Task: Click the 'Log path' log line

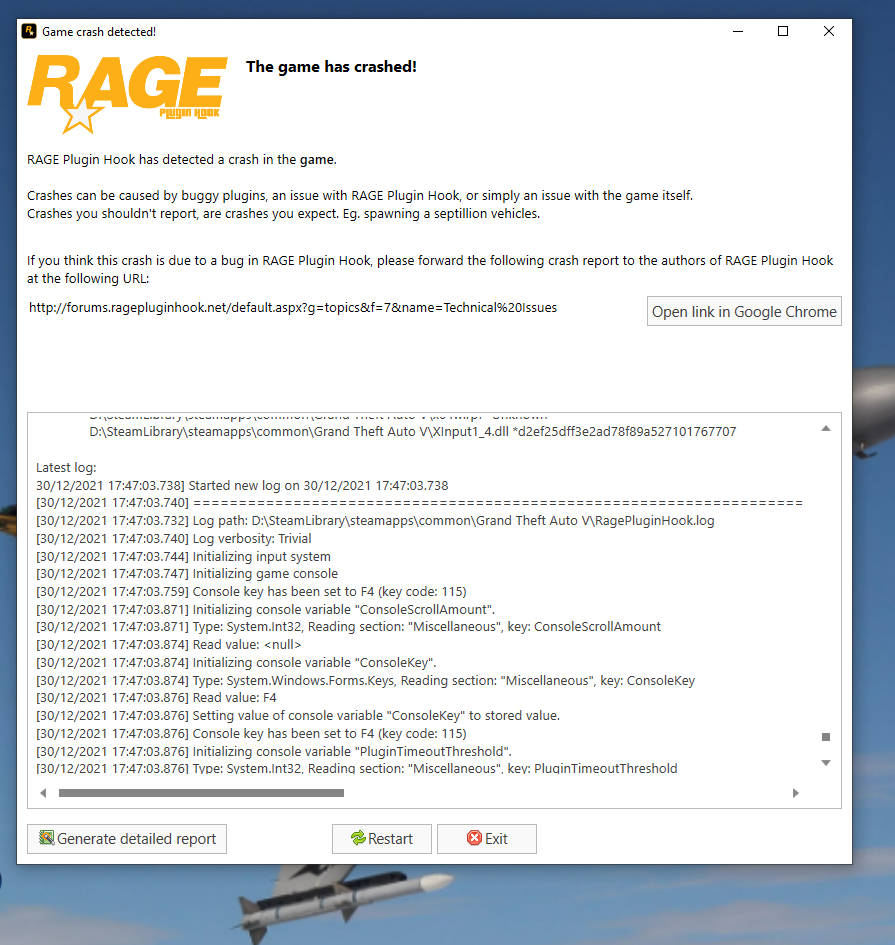Action: point(375,521)
